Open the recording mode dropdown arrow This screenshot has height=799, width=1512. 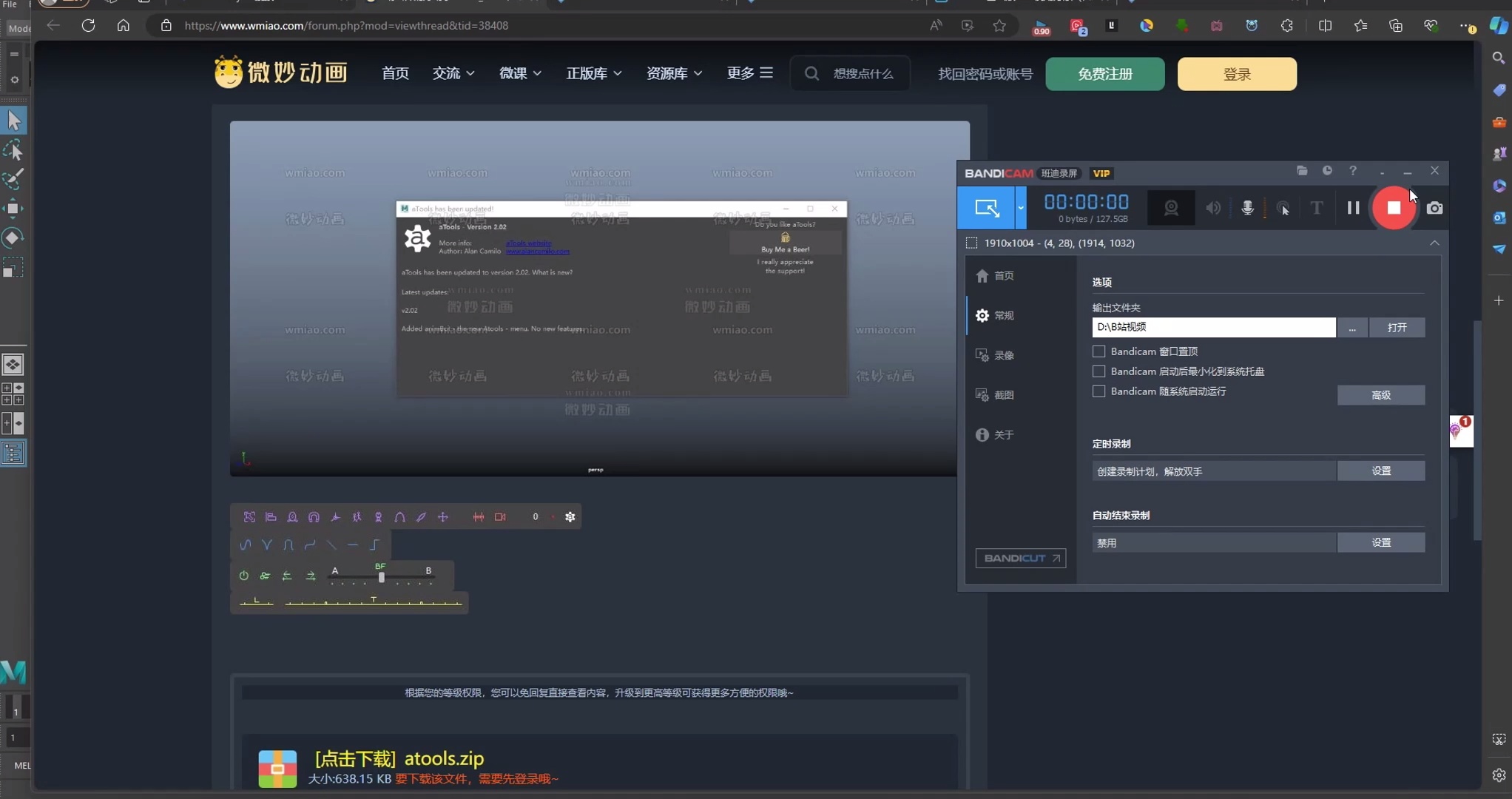1021,208
